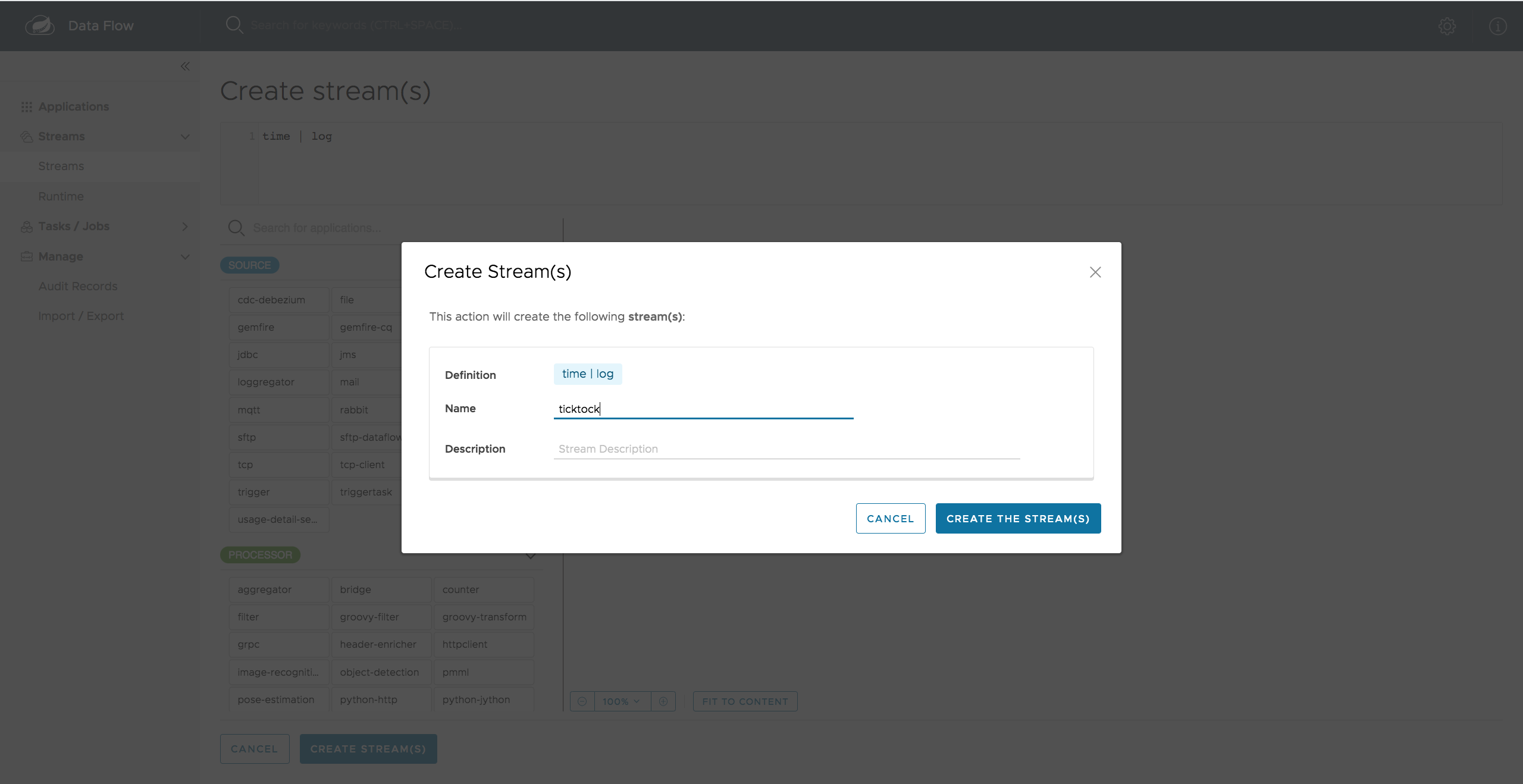Click the applications search magnifier icon
The height and width of the screenshot is (784, 1523).
coord(236,228)
